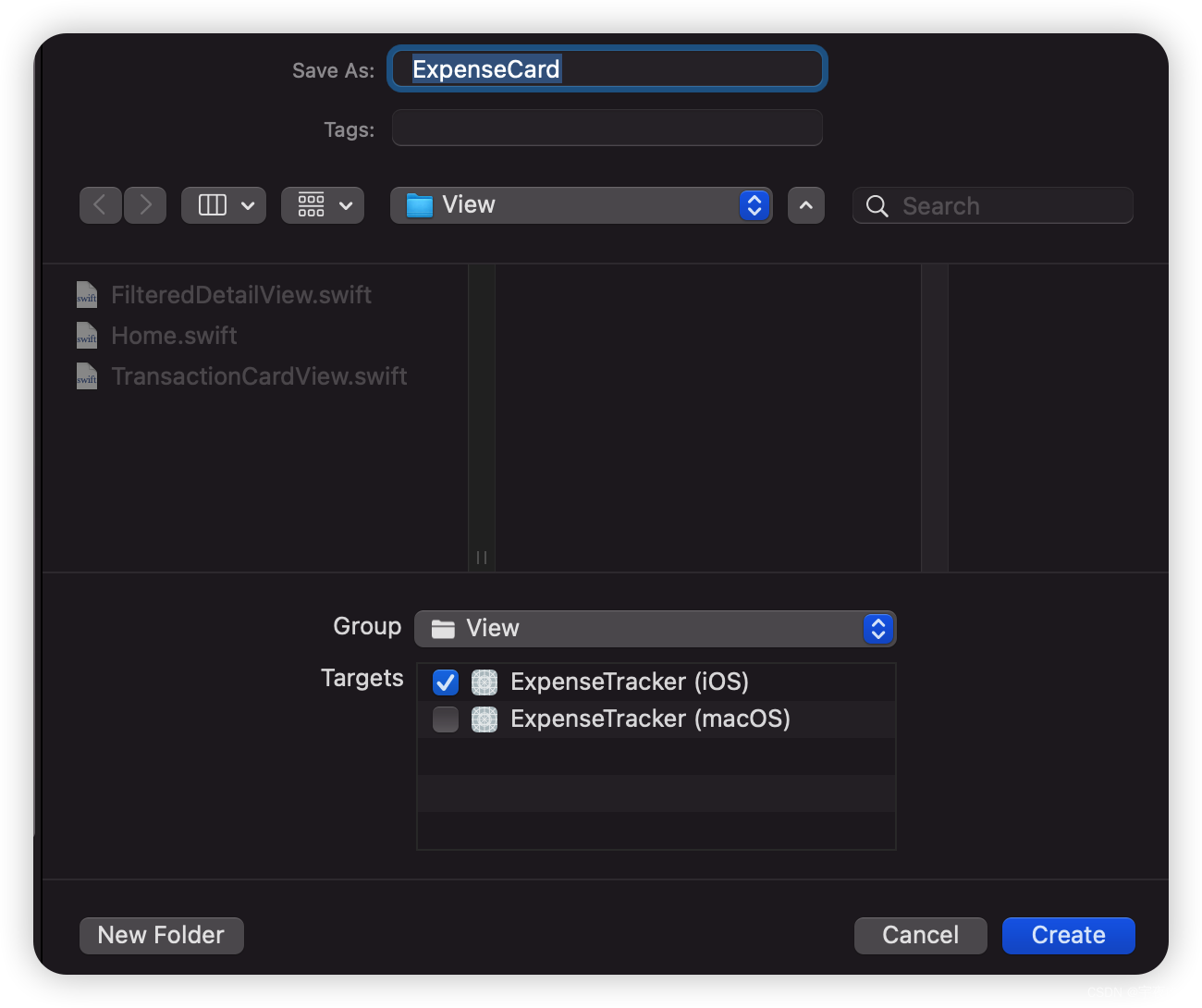Click the ExpenseTracker (macOS) app icon

484,719
